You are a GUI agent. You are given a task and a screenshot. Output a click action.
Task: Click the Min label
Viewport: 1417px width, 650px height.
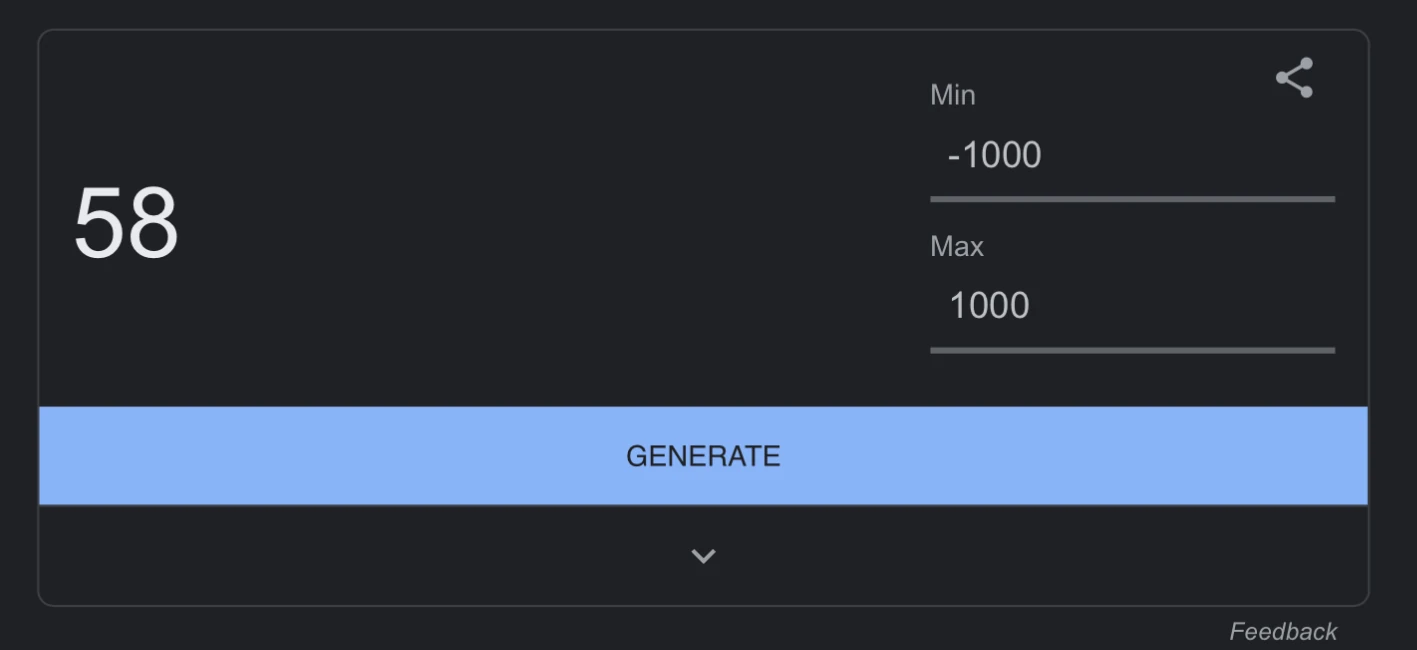click(952, 95)
